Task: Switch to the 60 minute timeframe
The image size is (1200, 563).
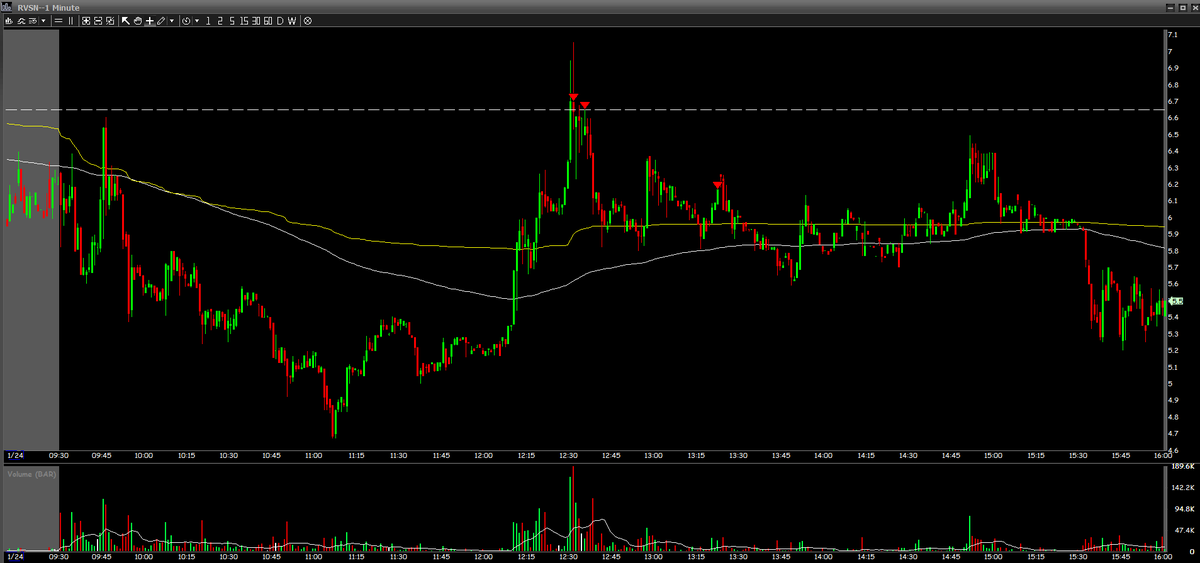Action: tap(268, 20)
